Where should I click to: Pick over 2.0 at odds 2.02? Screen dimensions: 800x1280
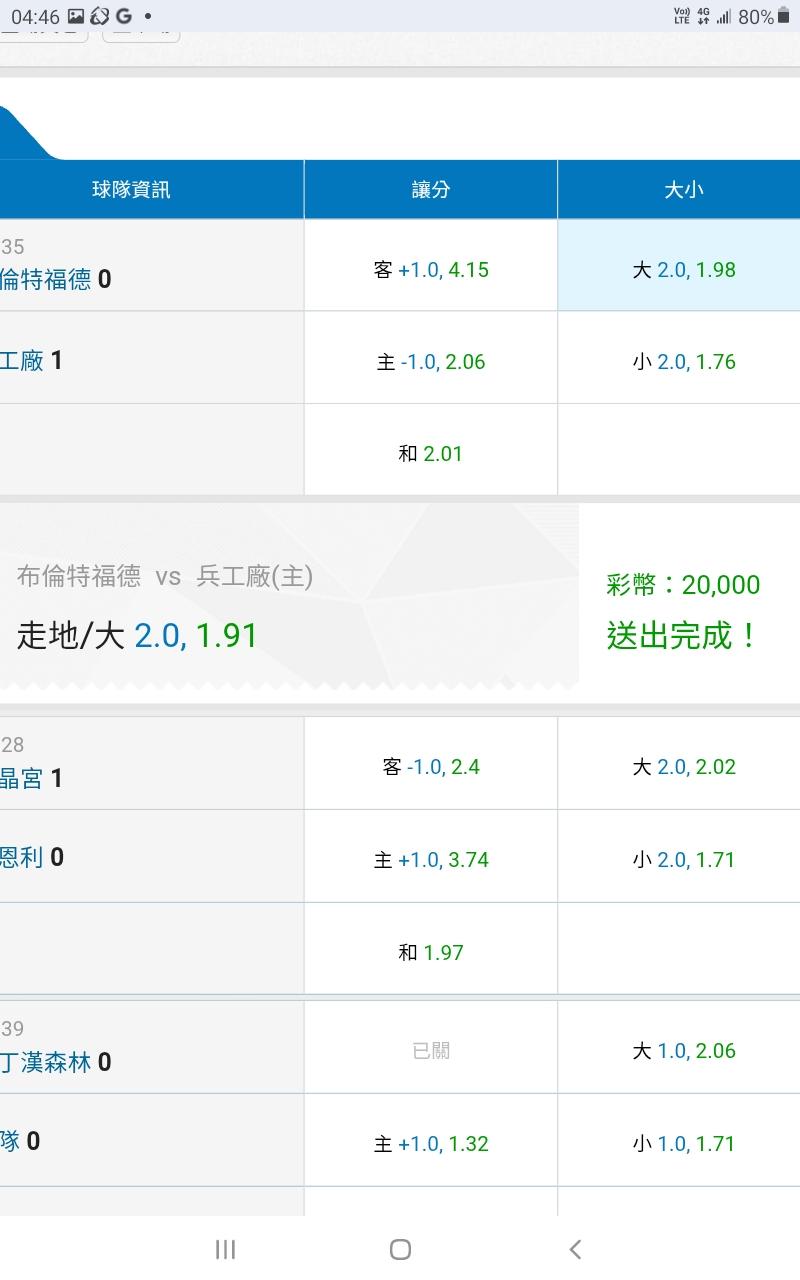pyautogui.click(x=684, y=767)
